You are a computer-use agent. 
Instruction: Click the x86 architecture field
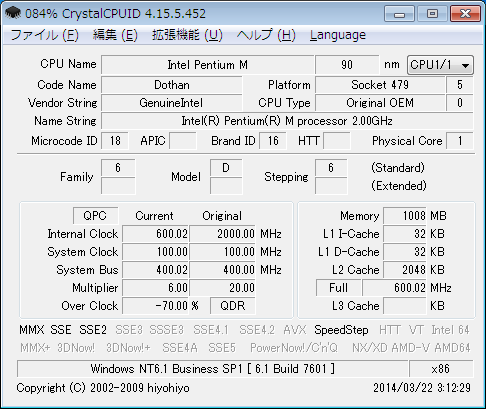441,369
